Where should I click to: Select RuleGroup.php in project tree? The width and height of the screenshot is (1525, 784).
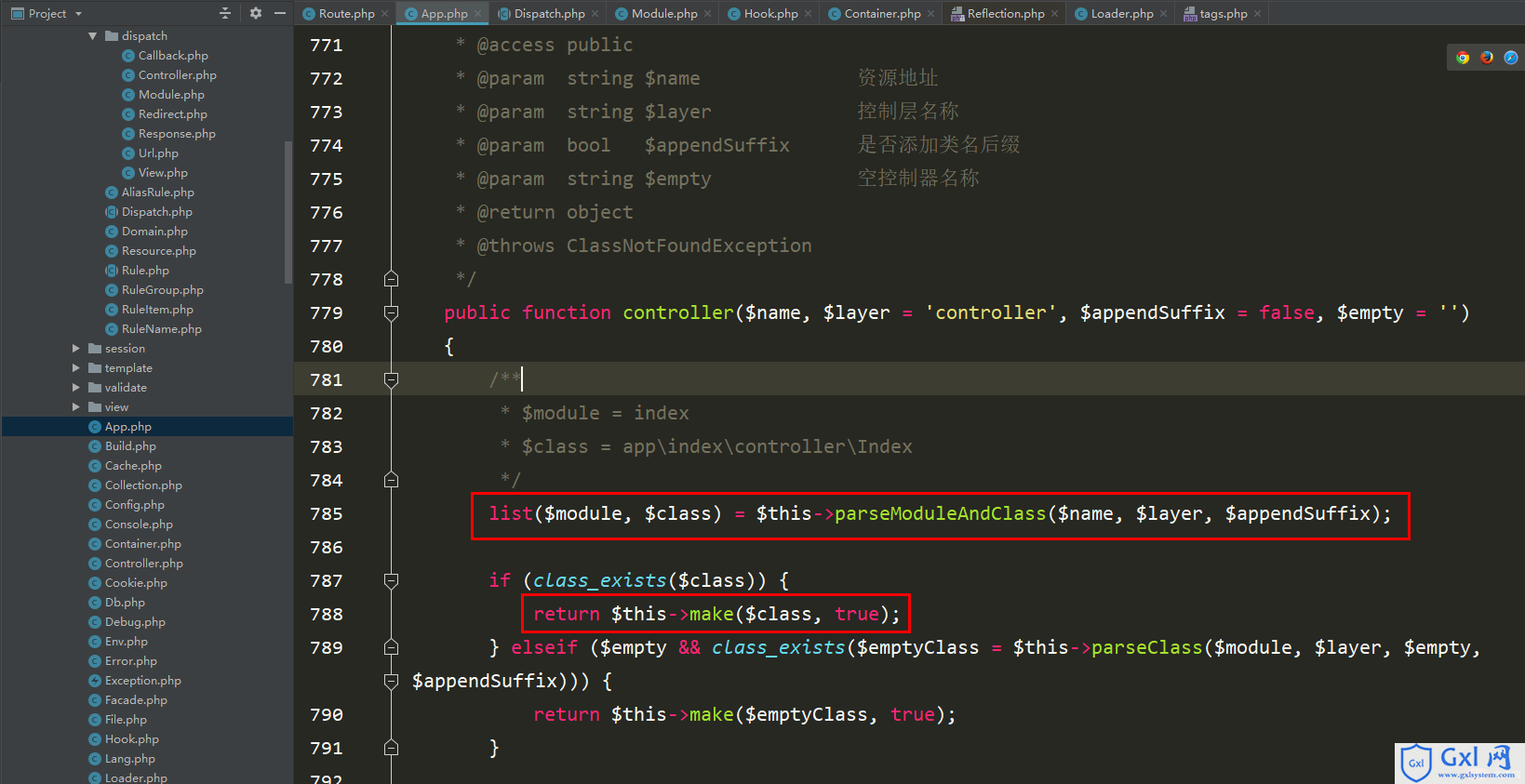click(x=162, y=290)
